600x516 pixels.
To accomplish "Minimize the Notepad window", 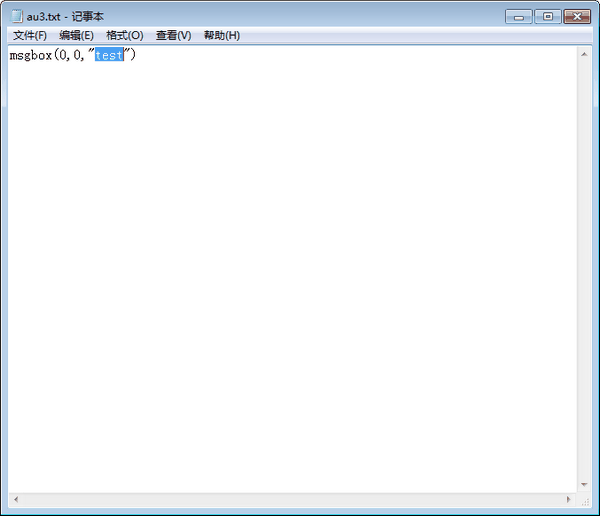I will pos(518,17).
